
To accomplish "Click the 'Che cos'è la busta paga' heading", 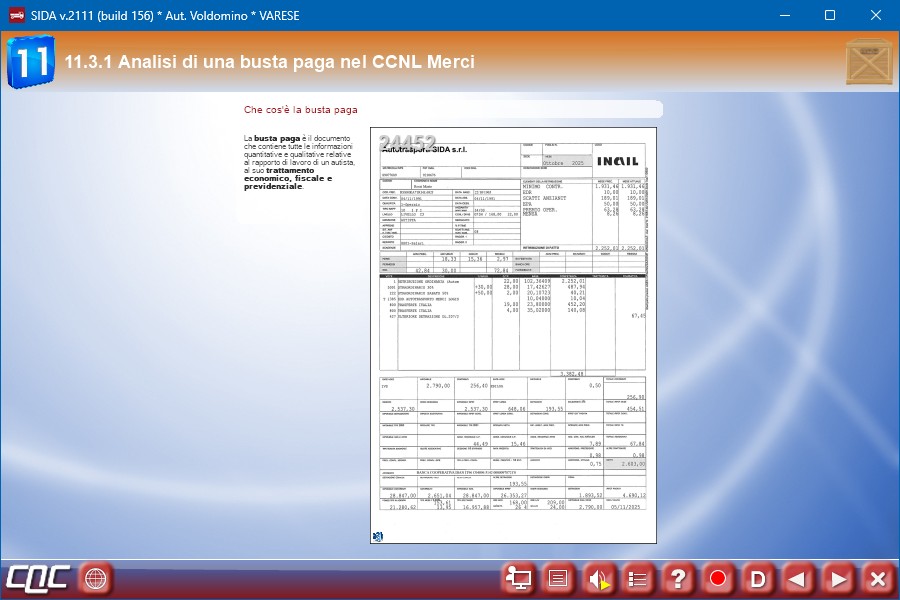I will (x=300, y=110).
